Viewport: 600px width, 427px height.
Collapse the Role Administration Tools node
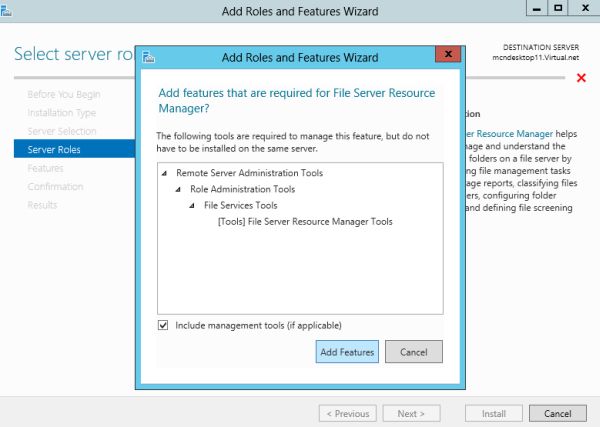point(178,189)
